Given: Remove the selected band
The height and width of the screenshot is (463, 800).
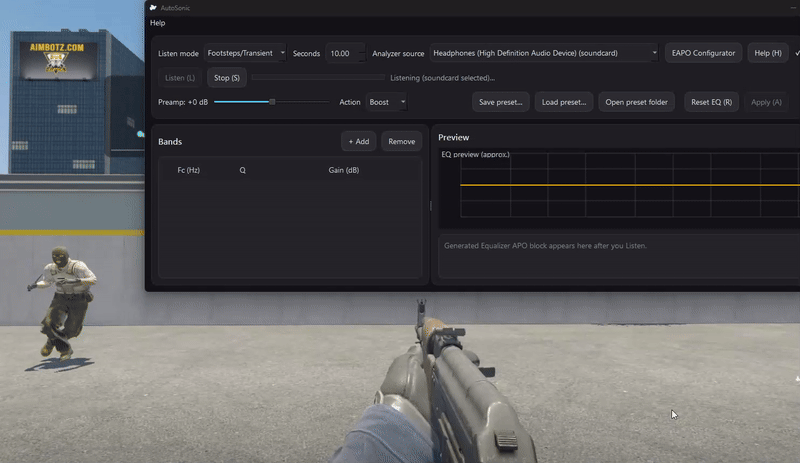Looking at the screenshot, I should [401, 141].
